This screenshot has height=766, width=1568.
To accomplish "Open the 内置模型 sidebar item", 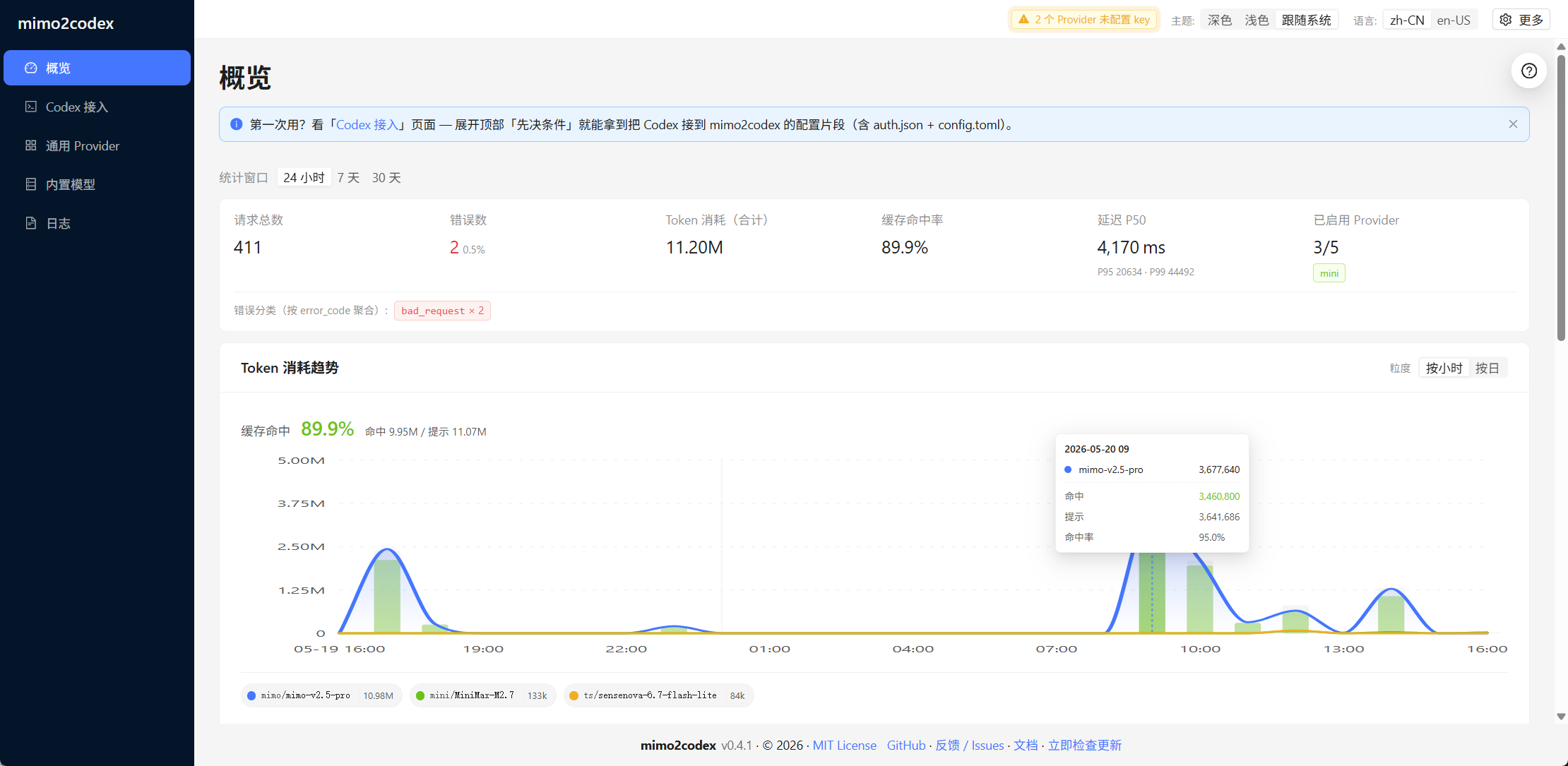I will click(x=97, y=184).
